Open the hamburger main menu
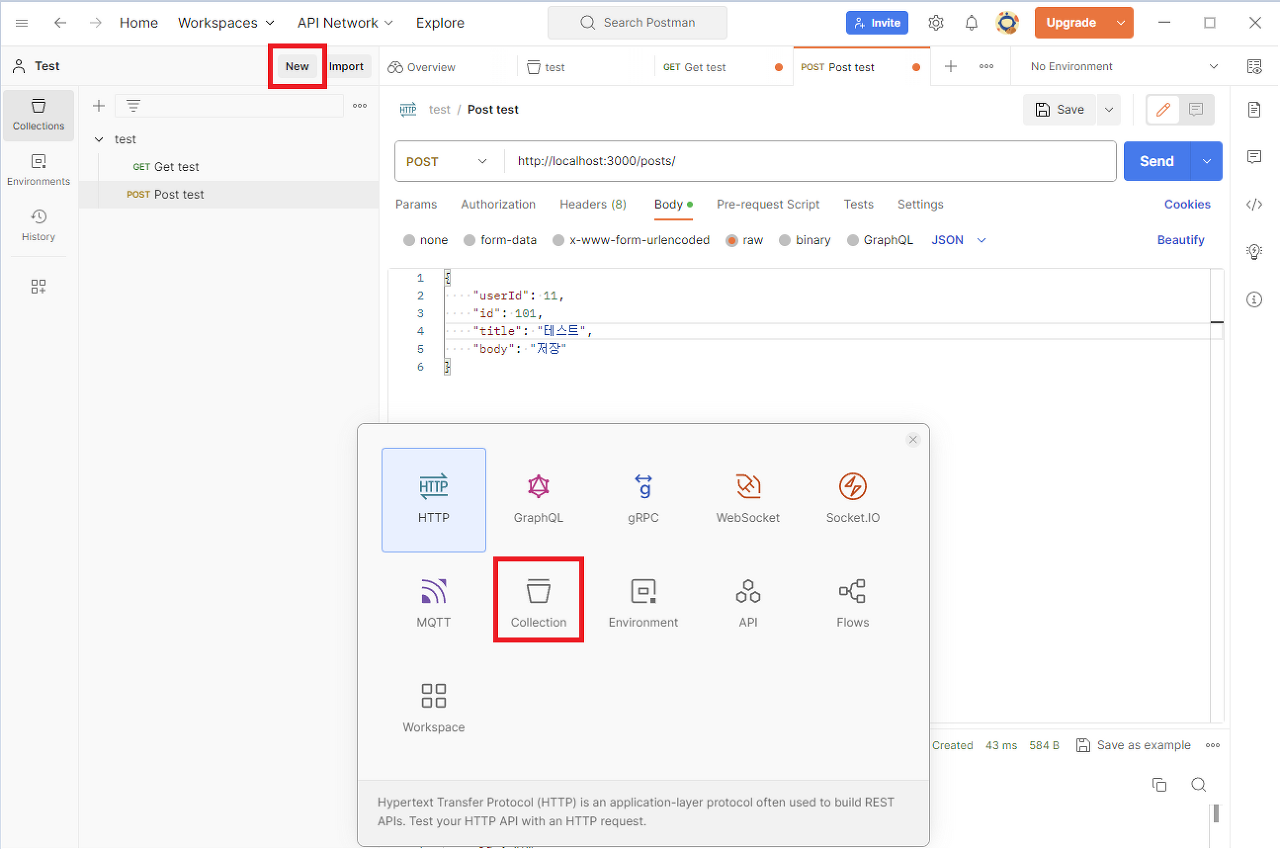Screen dimensions: 1280x849 click(x=22, y=22)
